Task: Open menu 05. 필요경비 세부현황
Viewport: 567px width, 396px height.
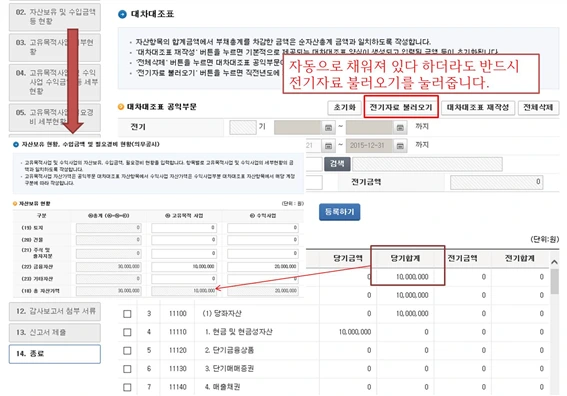Action: coord(55,117)
